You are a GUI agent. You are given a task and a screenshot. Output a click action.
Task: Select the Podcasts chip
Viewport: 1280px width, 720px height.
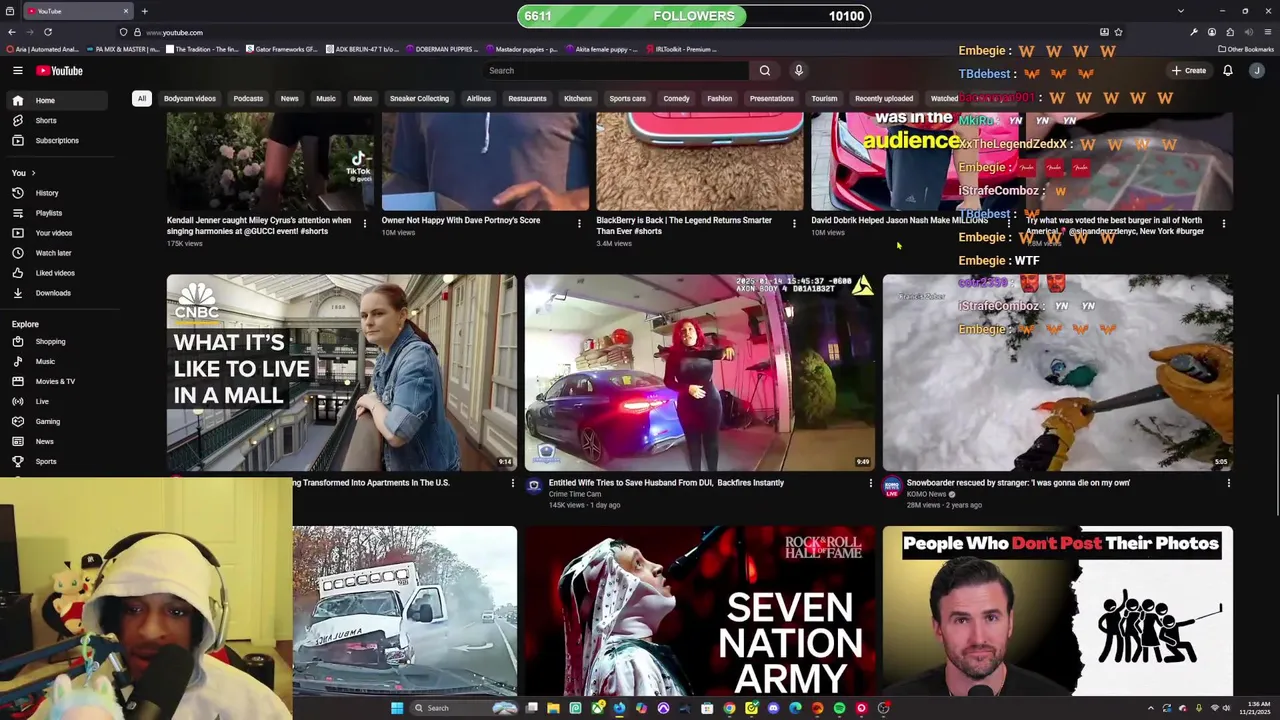248,98
